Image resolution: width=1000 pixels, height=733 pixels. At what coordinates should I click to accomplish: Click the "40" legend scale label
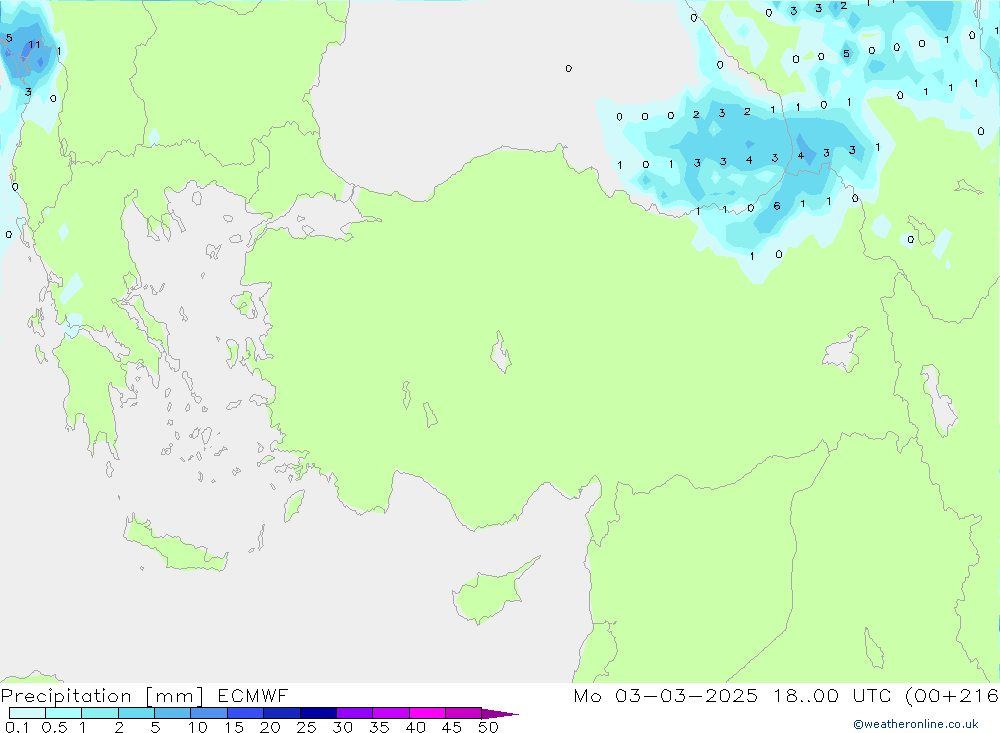(416, 727)
